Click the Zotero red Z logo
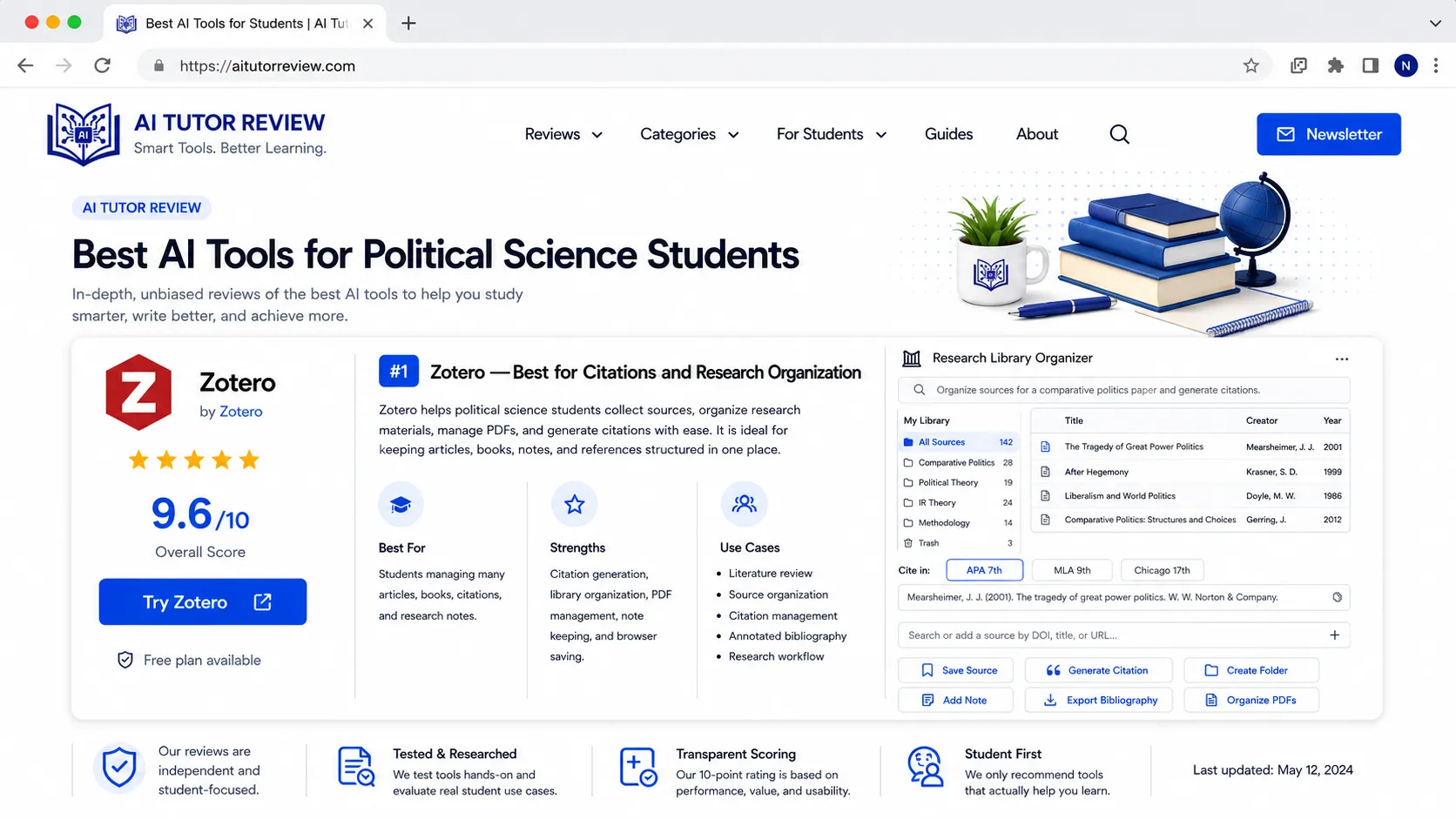1456x819 pixels. coord(138,392)
